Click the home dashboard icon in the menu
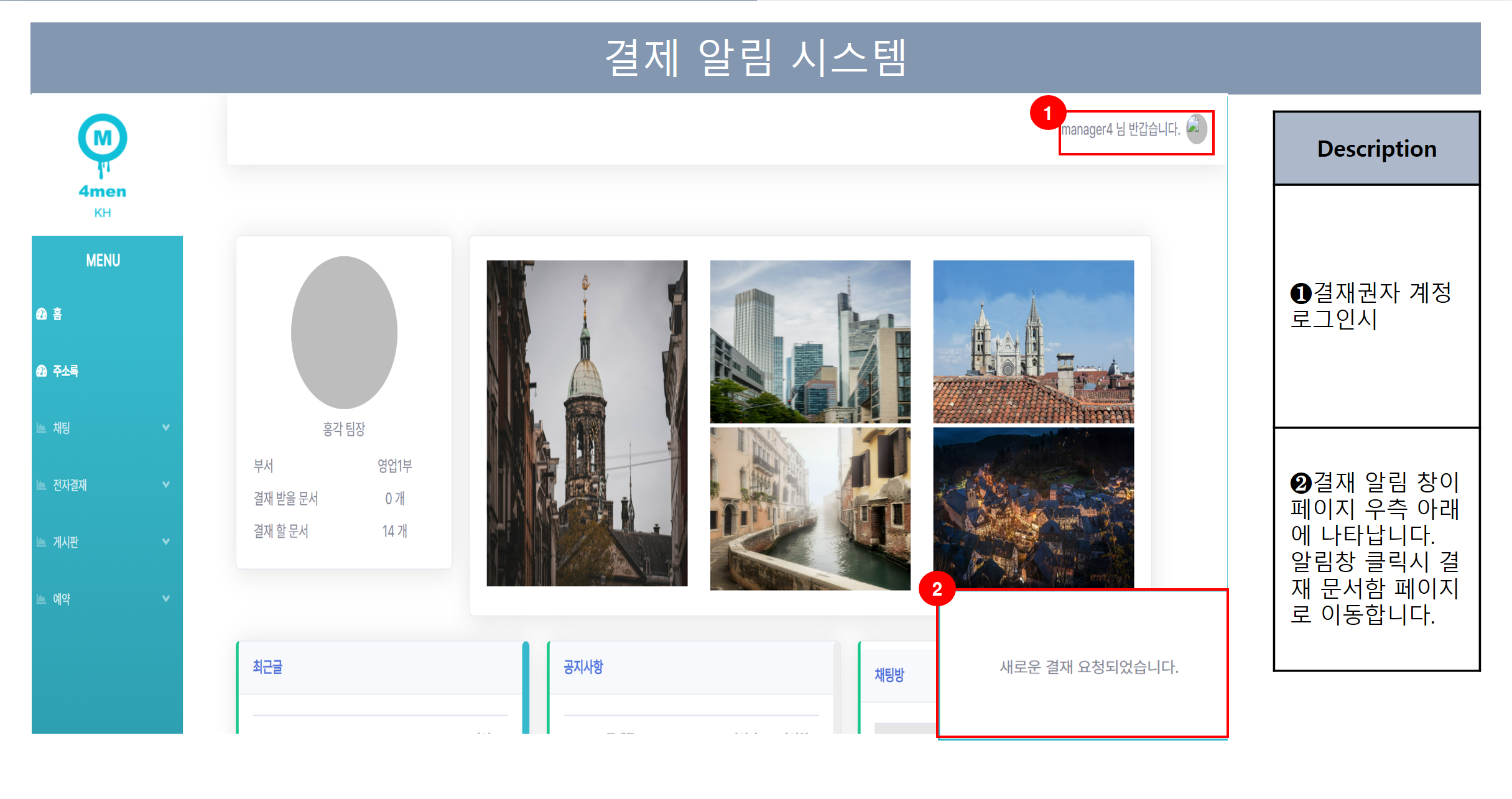The width and height of the screenshot is (1512, 799). point(42,314)
